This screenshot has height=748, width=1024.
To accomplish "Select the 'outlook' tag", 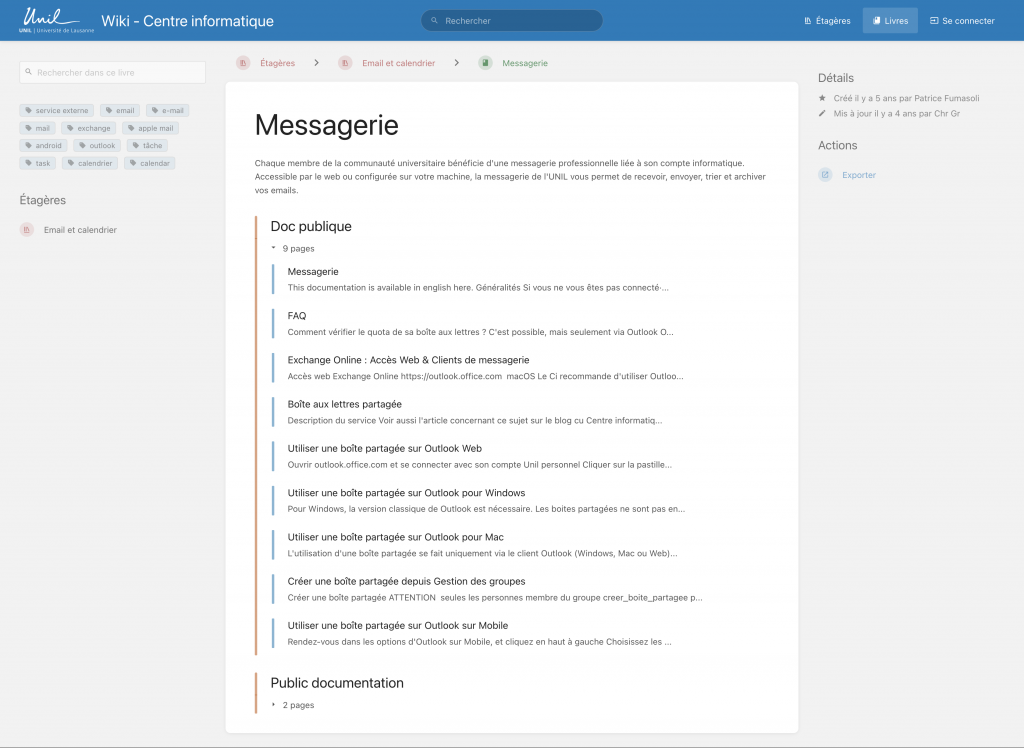I will (x=97, y=146).
